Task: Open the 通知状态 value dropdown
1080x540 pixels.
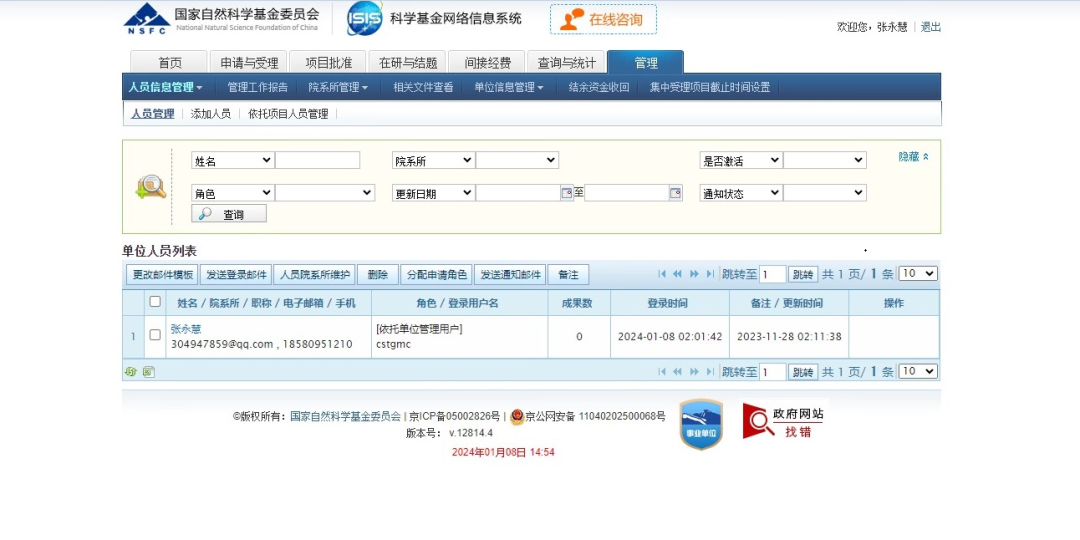Action: tap(824, 194)
